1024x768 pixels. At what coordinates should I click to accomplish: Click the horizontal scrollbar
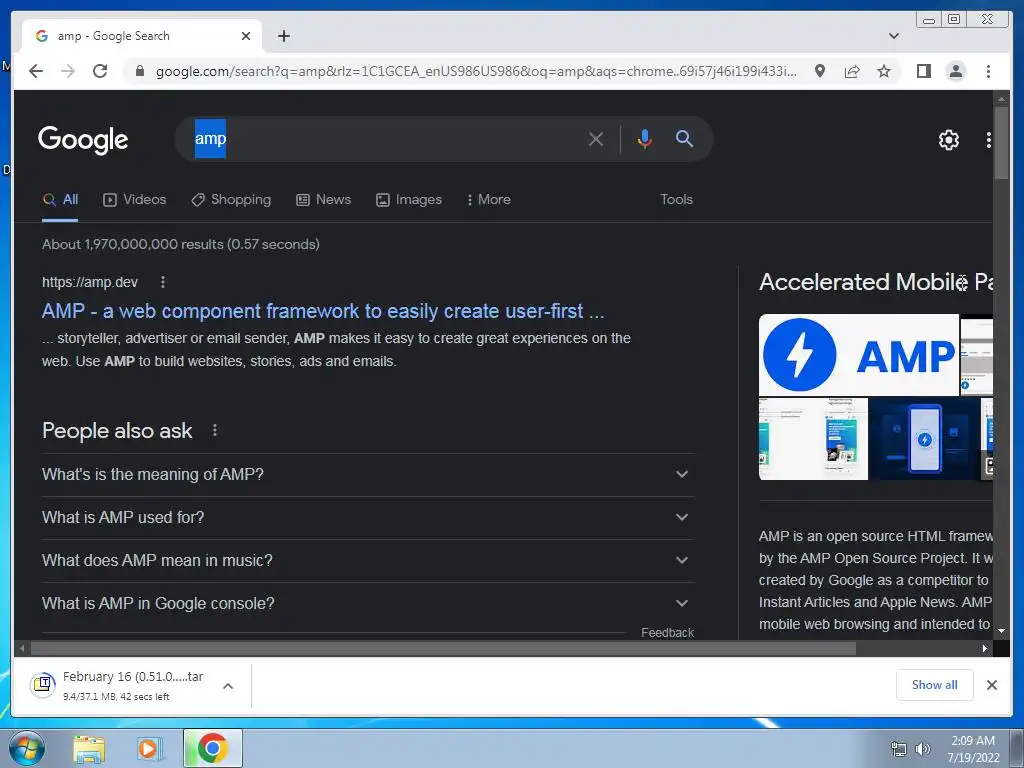click(x=443, y=648)
